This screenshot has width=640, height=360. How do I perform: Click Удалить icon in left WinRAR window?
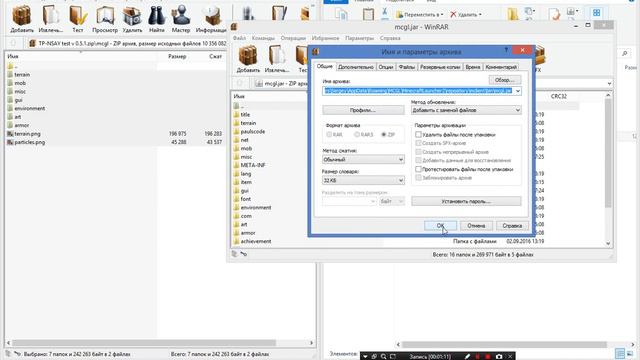pos(132,17)
